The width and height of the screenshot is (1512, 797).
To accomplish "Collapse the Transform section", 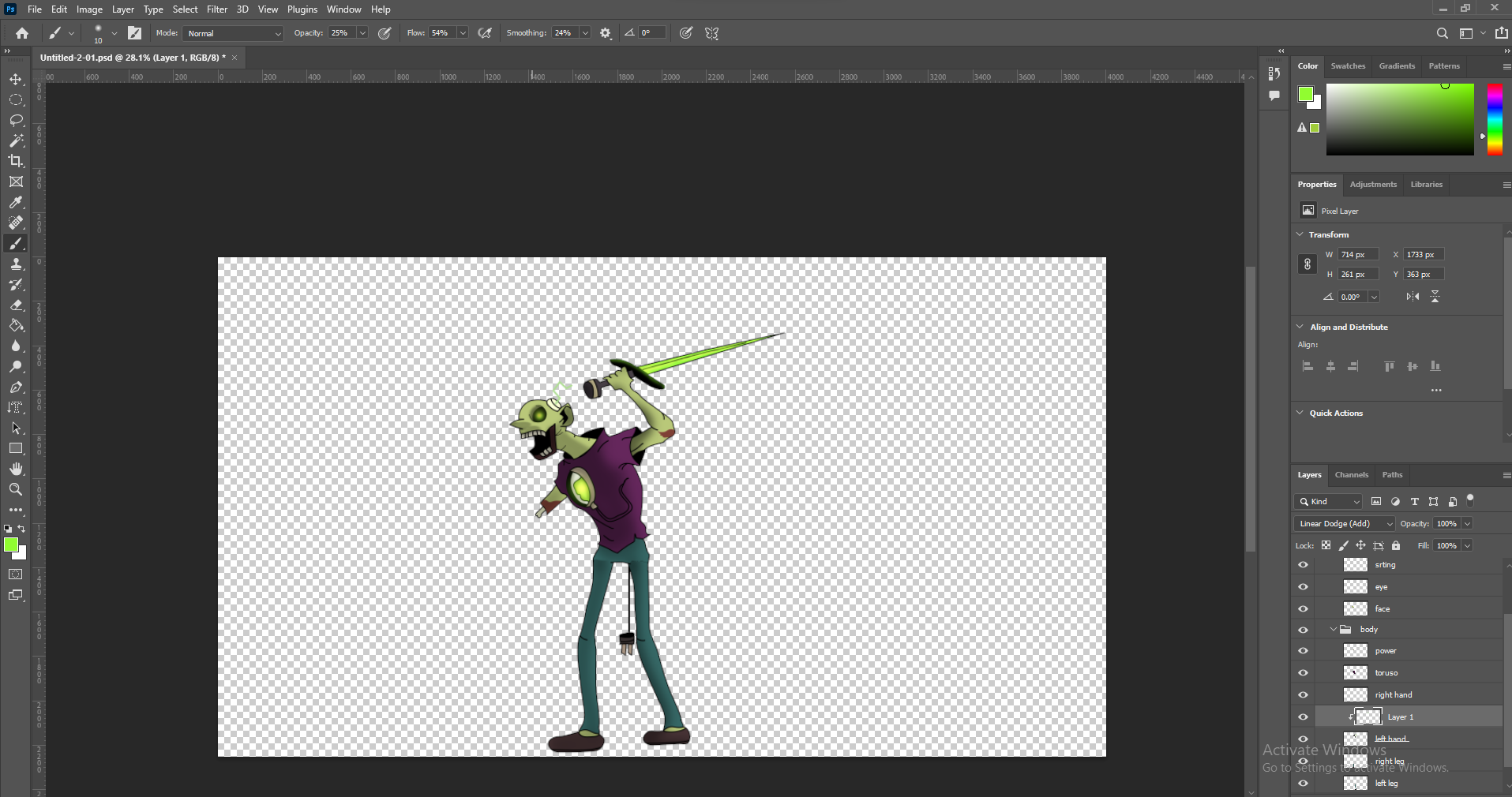I will 1300,234.
